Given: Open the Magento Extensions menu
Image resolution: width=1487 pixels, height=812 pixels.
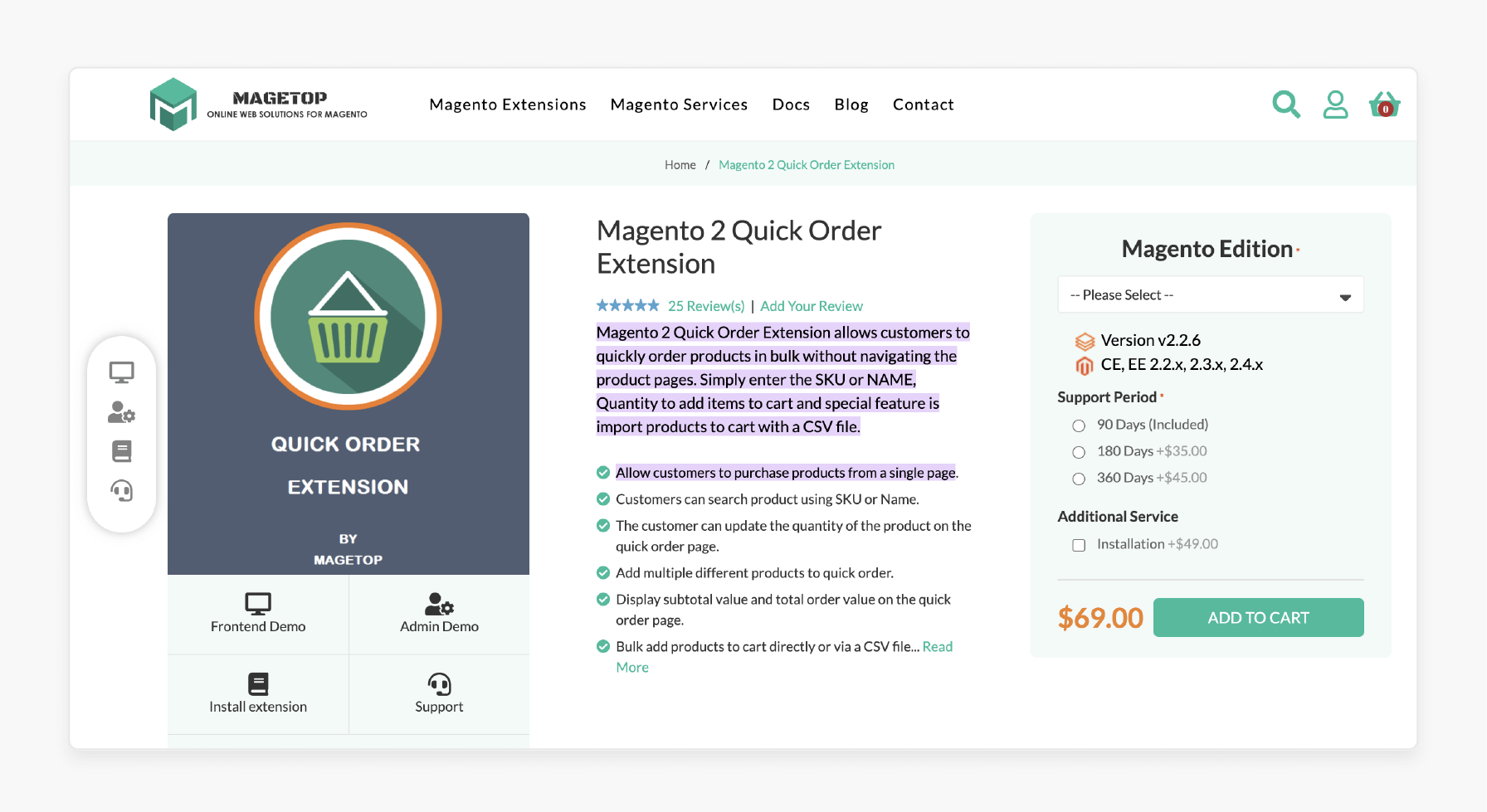Looking at the screenshot, I should 508,105.
